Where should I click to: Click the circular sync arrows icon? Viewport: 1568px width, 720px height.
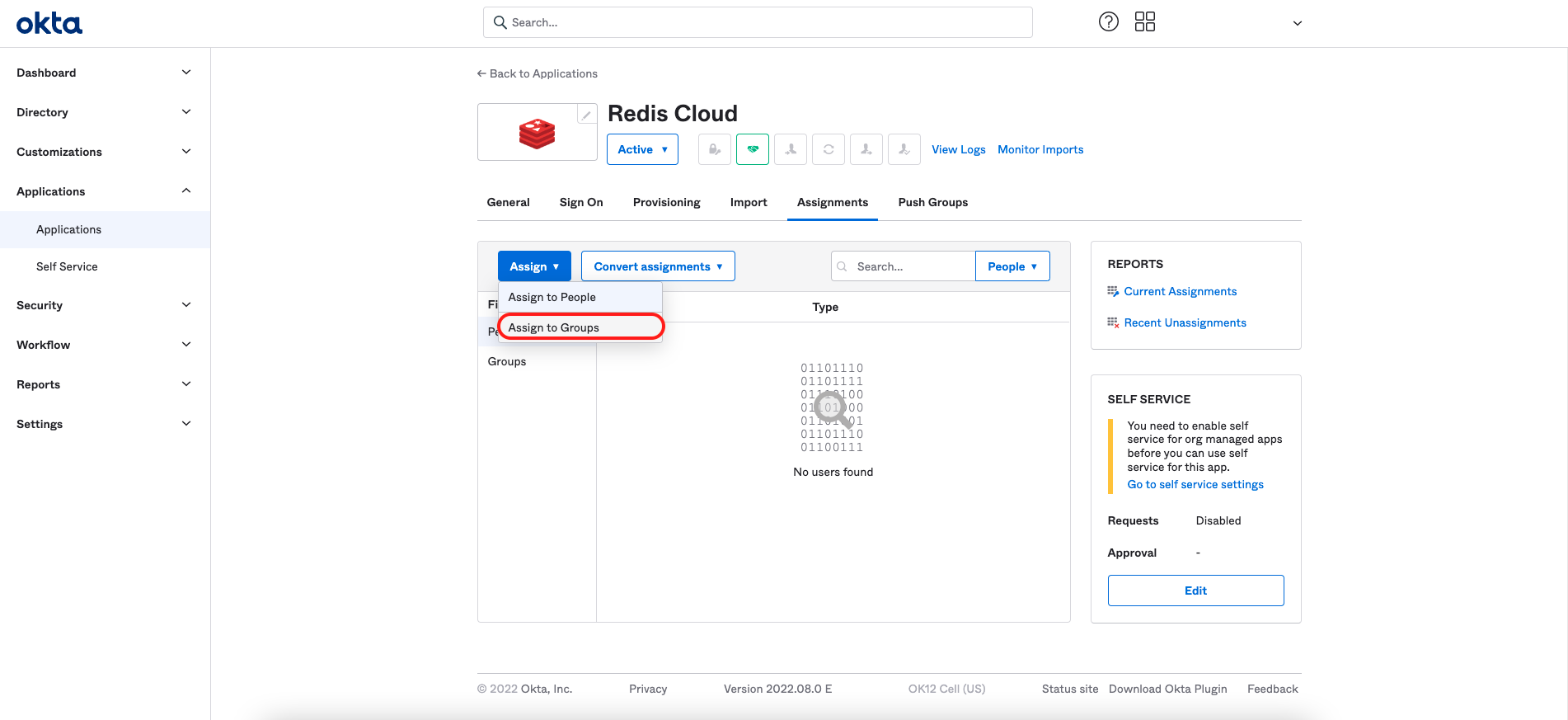828,149
